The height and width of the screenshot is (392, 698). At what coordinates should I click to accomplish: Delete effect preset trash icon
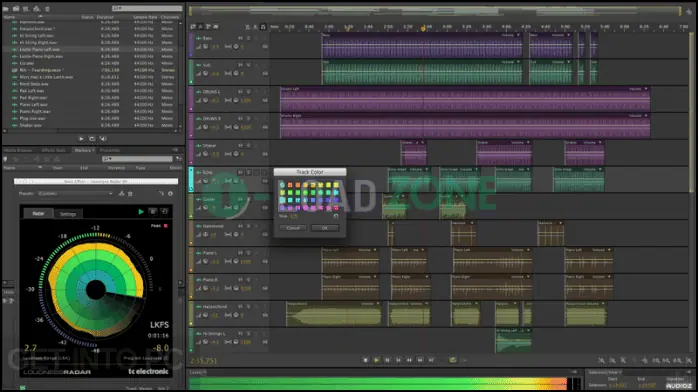click(130, 194)
